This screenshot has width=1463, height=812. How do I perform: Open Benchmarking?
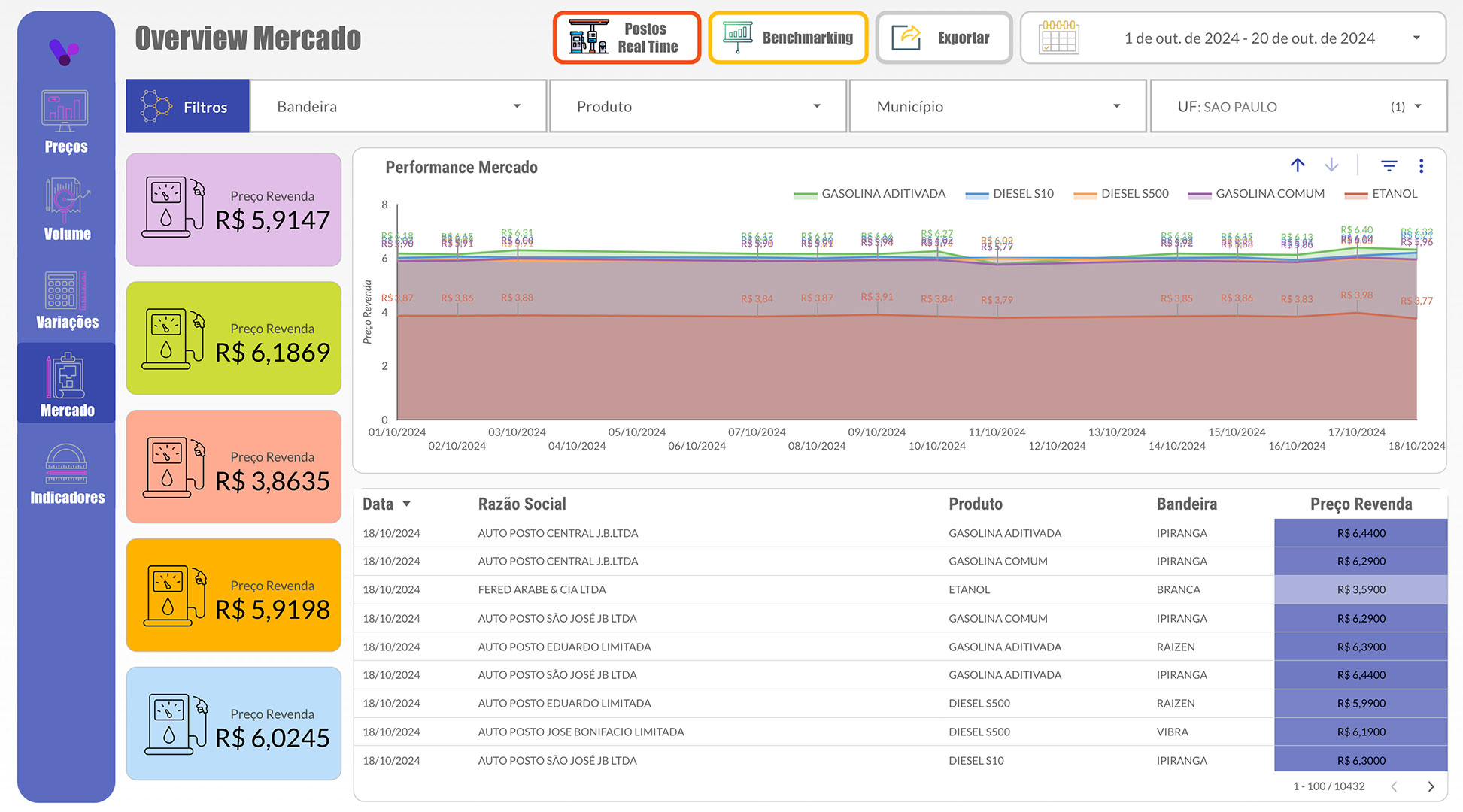coord(788,37)
